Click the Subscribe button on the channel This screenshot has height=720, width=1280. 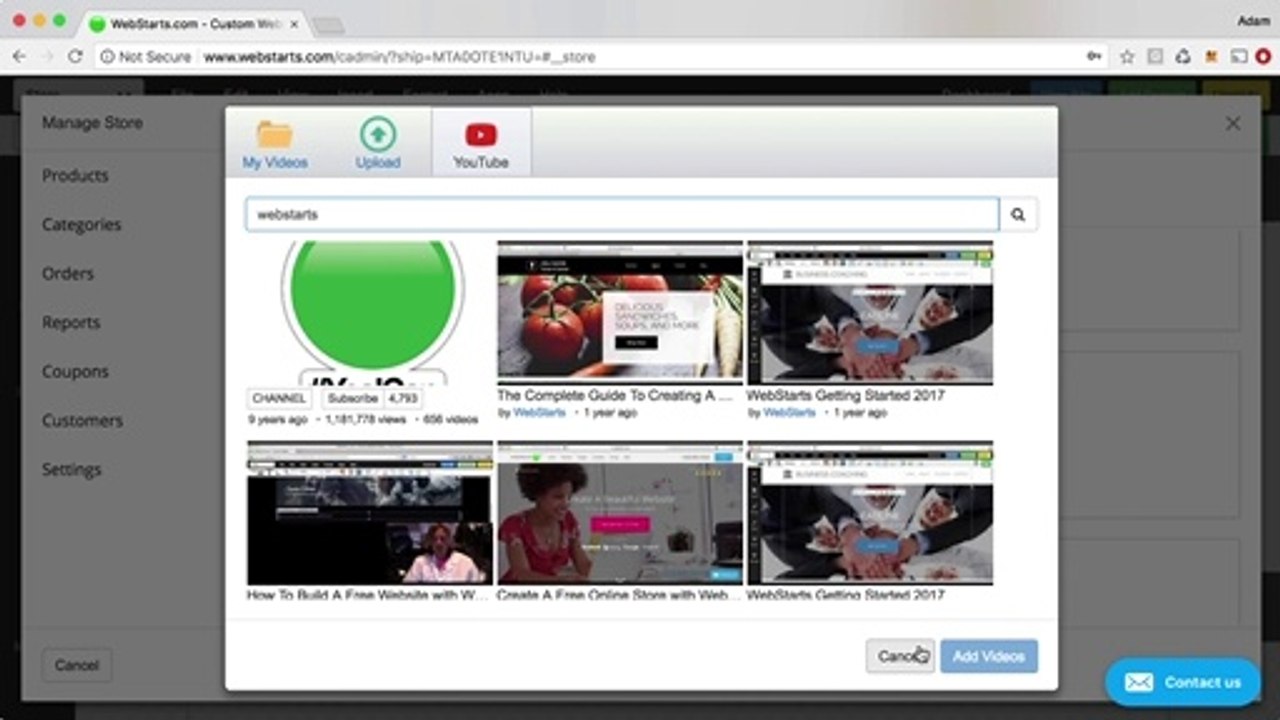(x=353, y=398)
